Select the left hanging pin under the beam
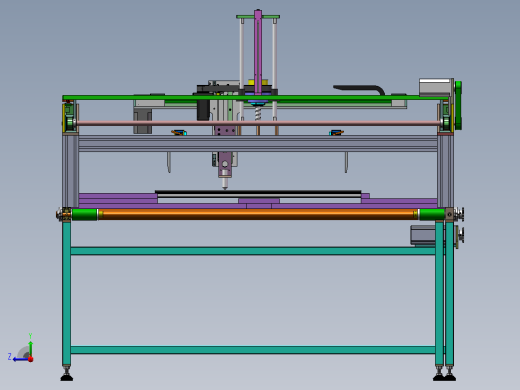Viewport: 520px width, 390px height. (x=169, y=162)
